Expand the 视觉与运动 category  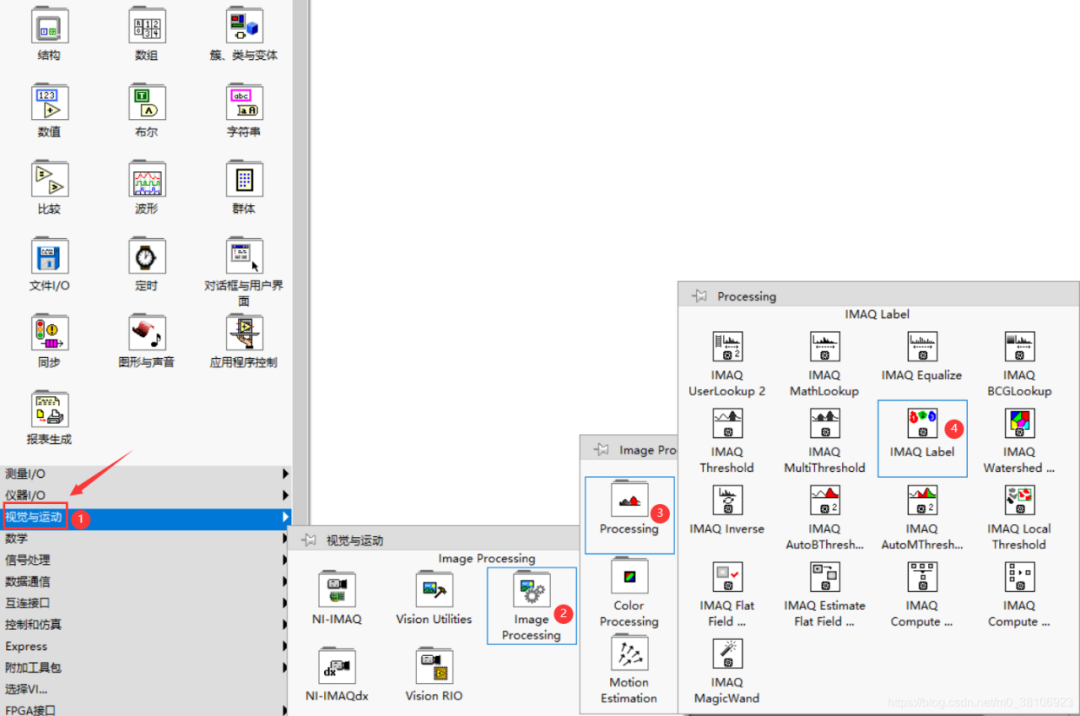(145, 518)
